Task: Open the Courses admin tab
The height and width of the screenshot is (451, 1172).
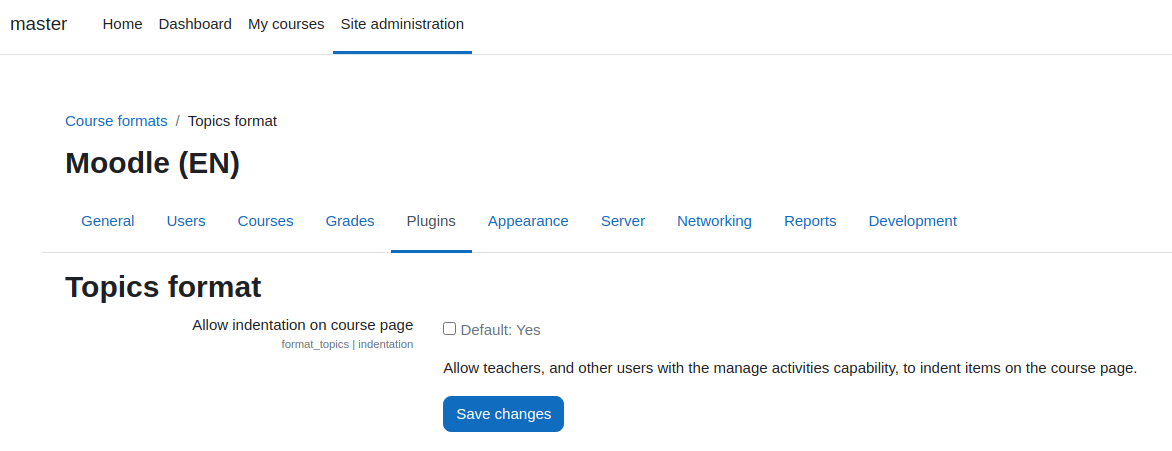Action: point(265,221)
